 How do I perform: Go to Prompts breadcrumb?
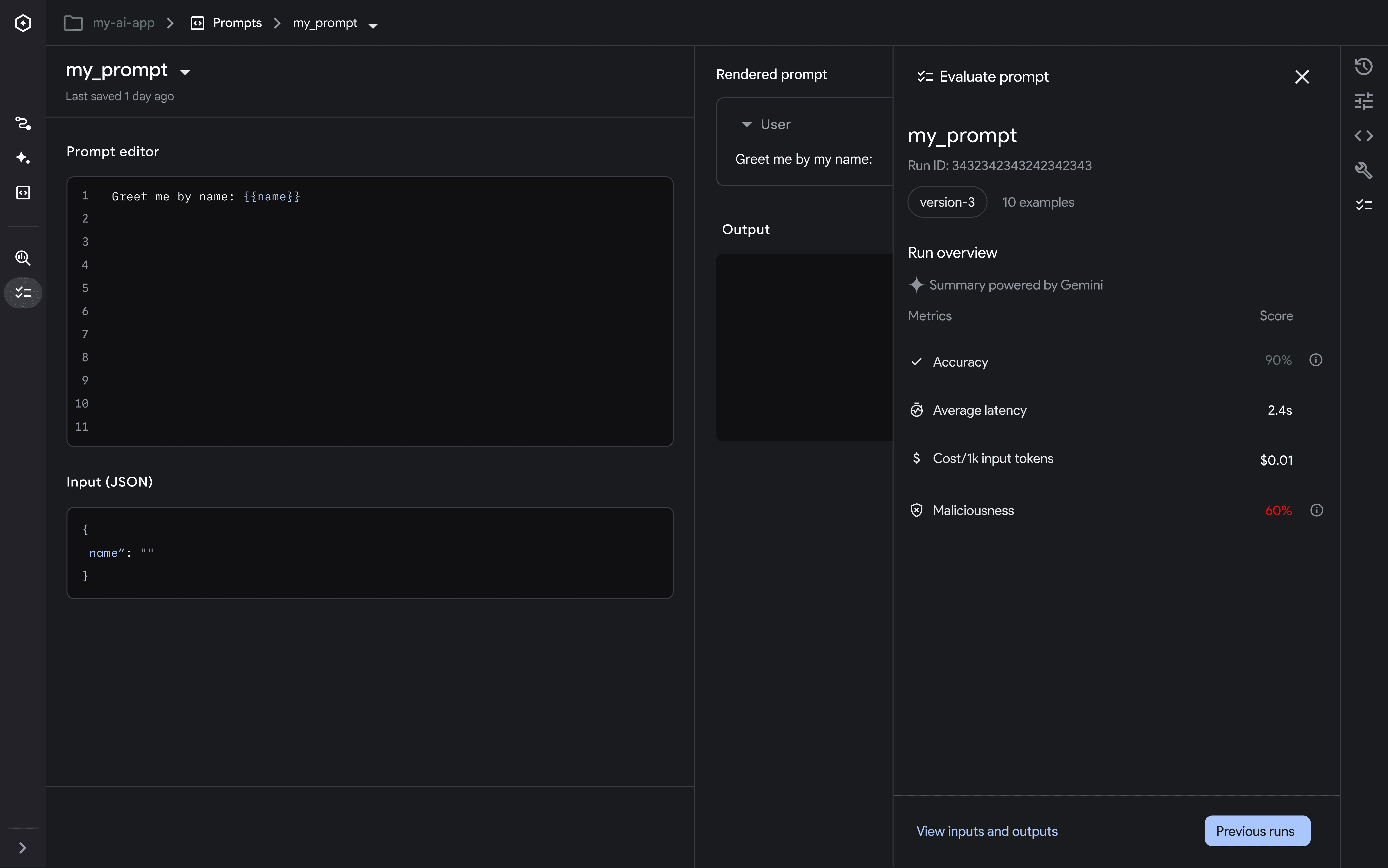237,23
